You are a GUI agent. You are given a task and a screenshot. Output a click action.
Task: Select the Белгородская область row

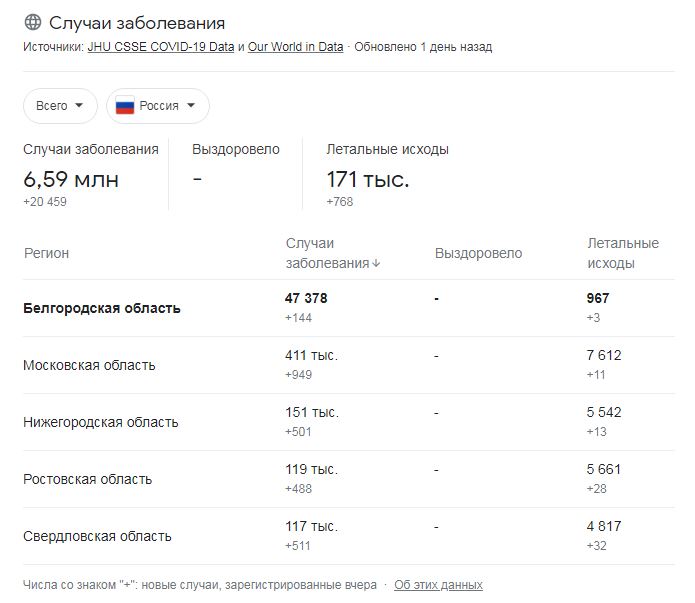click(x=349, y=308)
